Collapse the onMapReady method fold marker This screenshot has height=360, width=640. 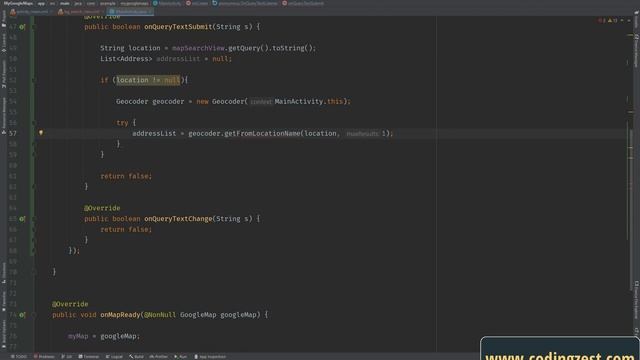(34, 315)
